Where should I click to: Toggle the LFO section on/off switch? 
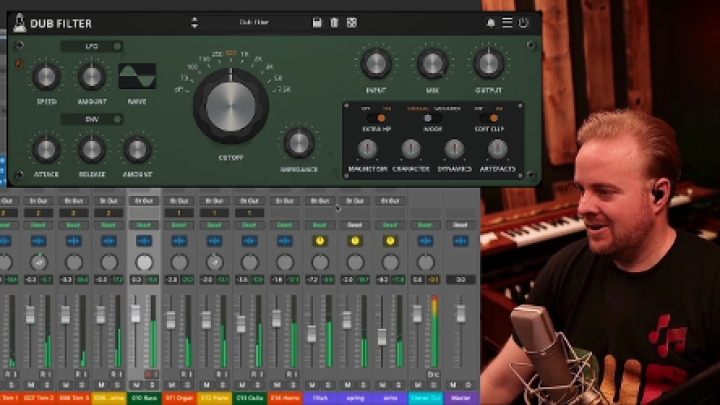click(117, 46)
